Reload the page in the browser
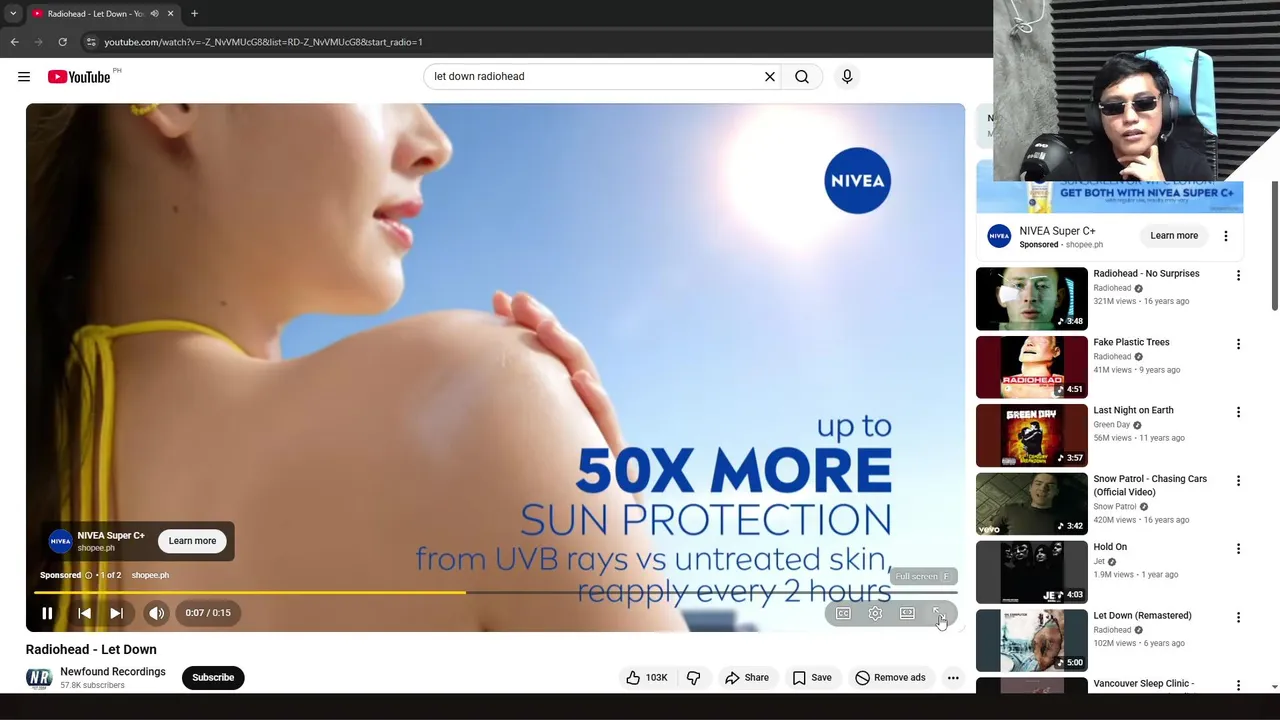Screen dimensions: 1280x720 pyautogui.click(x=62, y=42)
